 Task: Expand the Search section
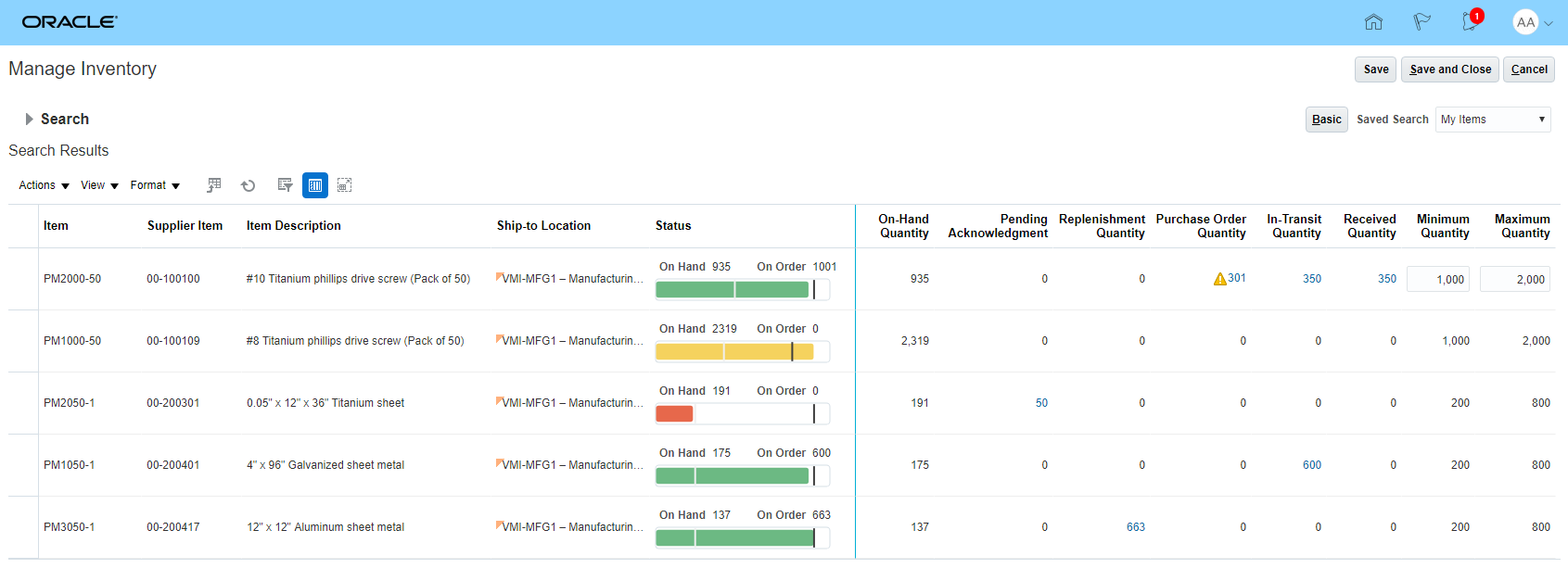30,120
